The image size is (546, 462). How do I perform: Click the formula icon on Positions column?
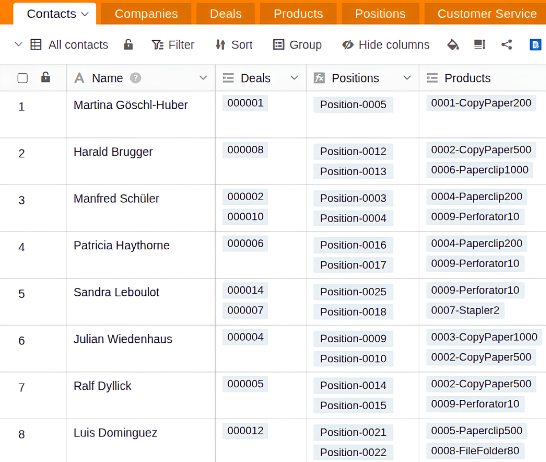(319, 78)
